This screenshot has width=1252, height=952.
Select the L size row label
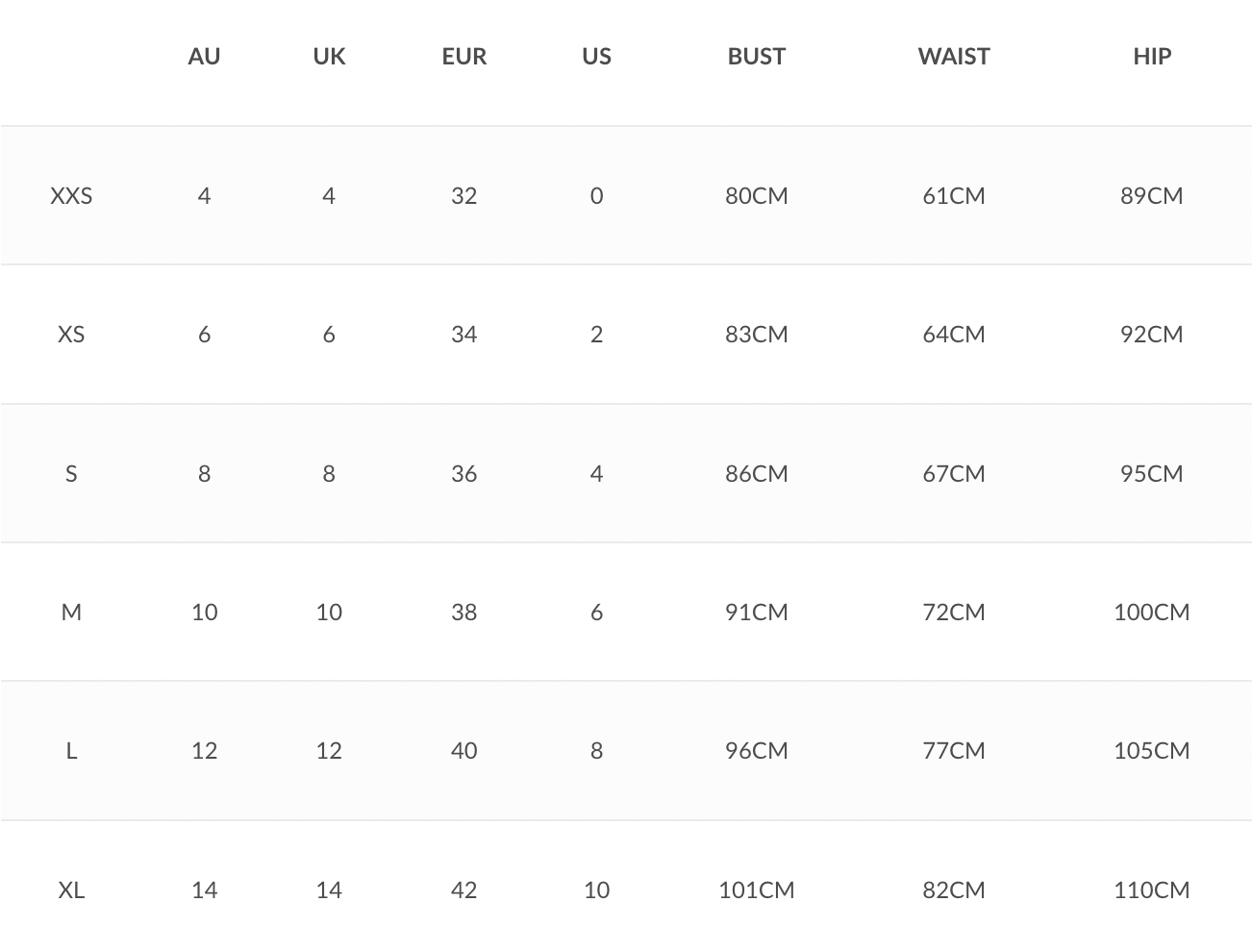[71, 751]
